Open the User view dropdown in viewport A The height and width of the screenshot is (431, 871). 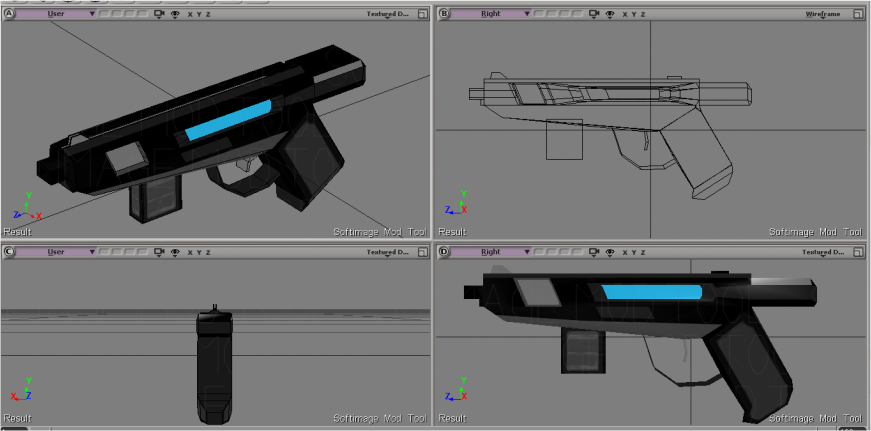[x=56, y=13]
